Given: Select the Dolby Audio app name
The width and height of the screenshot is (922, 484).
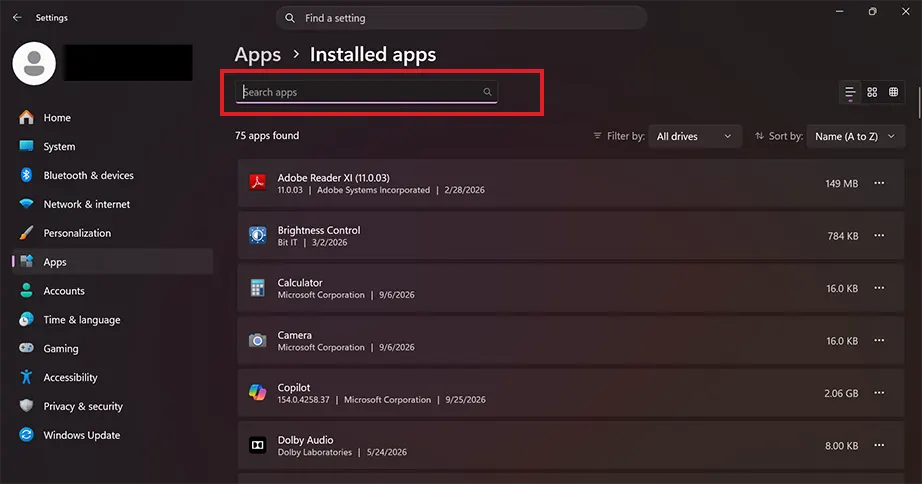Looking at the screenshot, I should click(x=305, y=440).
